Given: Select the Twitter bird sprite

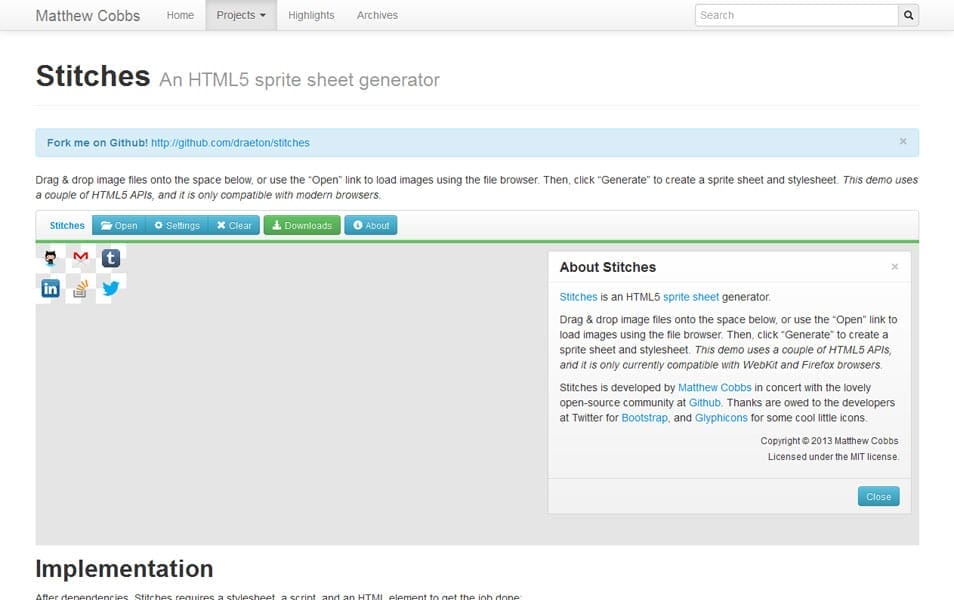Looking at the screenshot, I should (x=110, y=288).
